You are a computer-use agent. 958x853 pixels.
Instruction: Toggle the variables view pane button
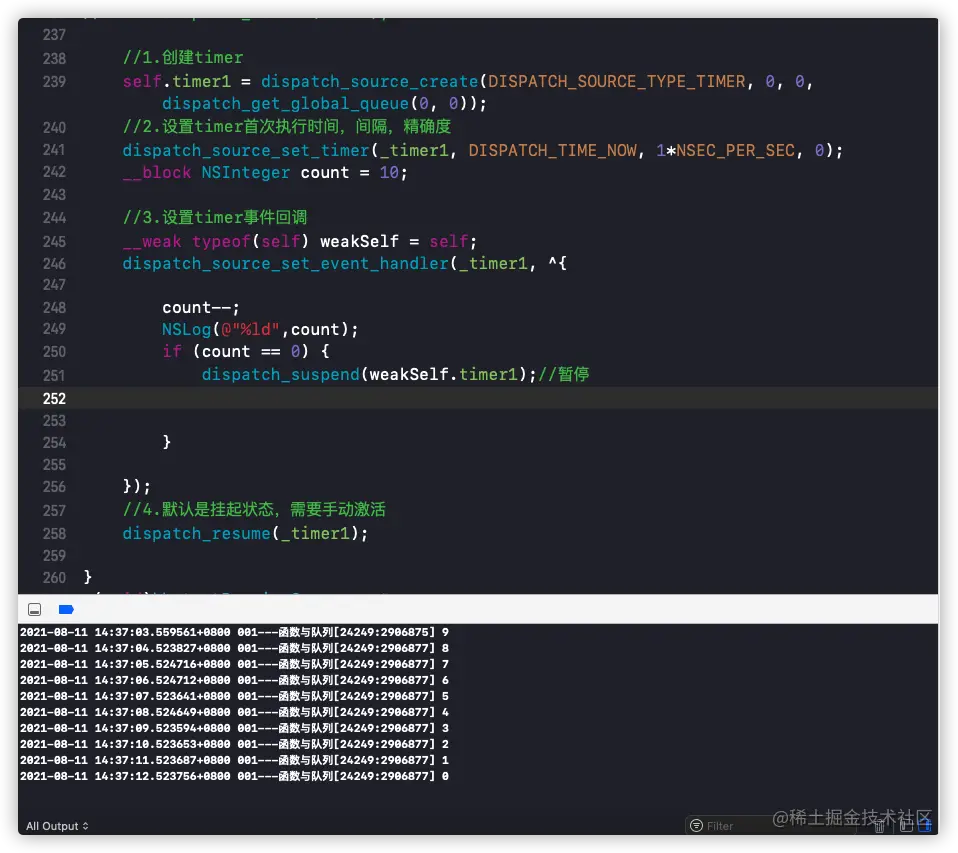[x=906, y=826]
